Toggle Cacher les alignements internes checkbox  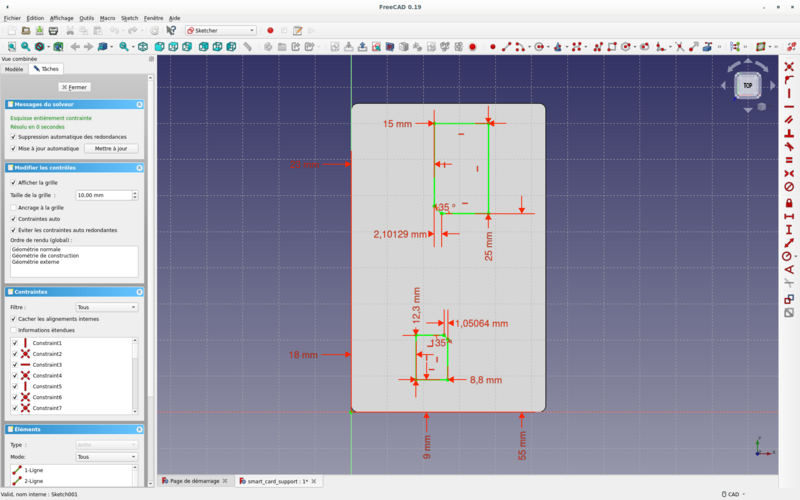click(13, 319)
